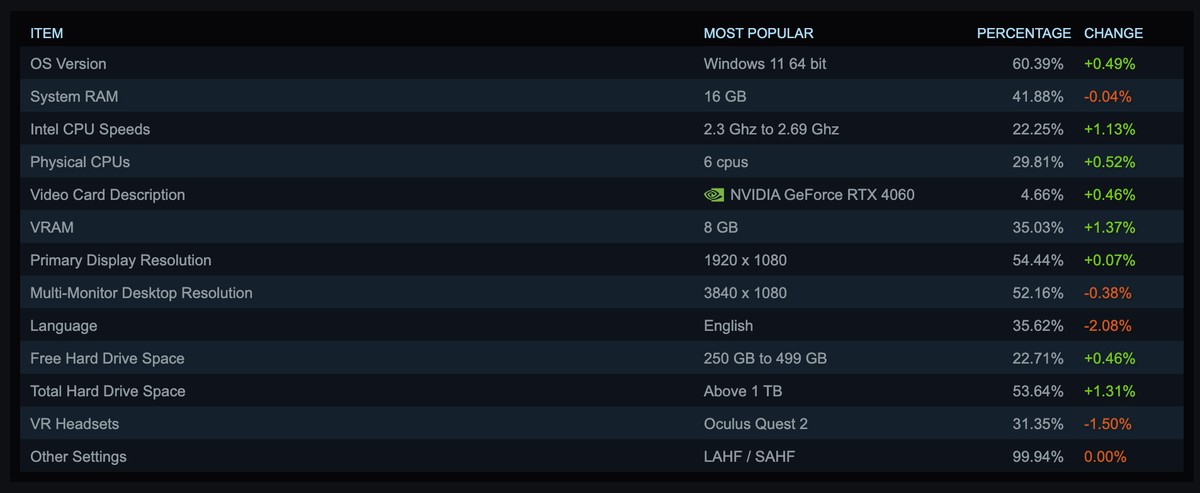Click the PERCENTAGE column header
This screenshot has height=493, width=1200.
[x=1023, y=33]
